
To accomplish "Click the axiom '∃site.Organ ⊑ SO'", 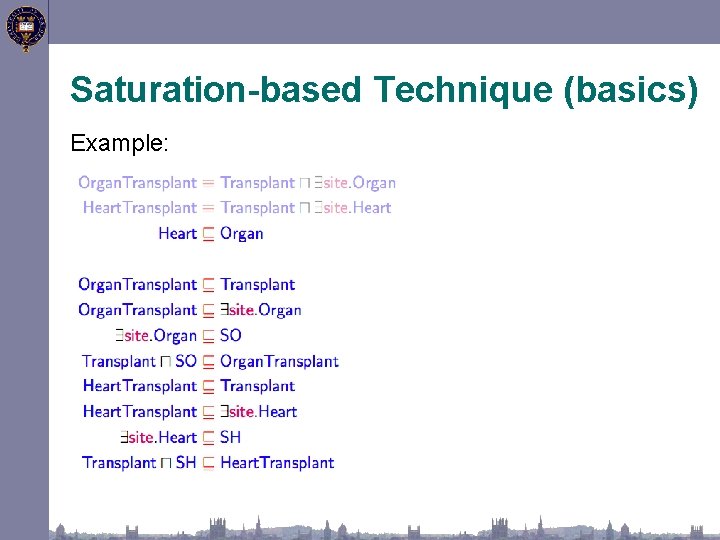I will pos(178,336).
